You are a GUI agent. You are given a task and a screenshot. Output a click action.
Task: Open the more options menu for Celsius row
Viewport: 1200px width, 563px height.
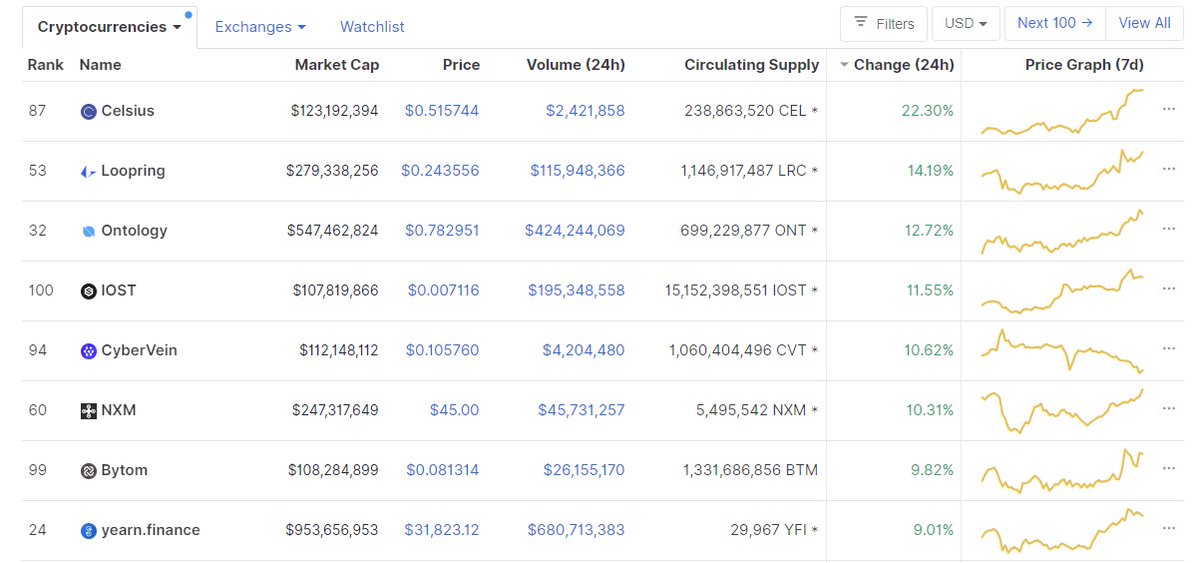tap(1169, 109)
